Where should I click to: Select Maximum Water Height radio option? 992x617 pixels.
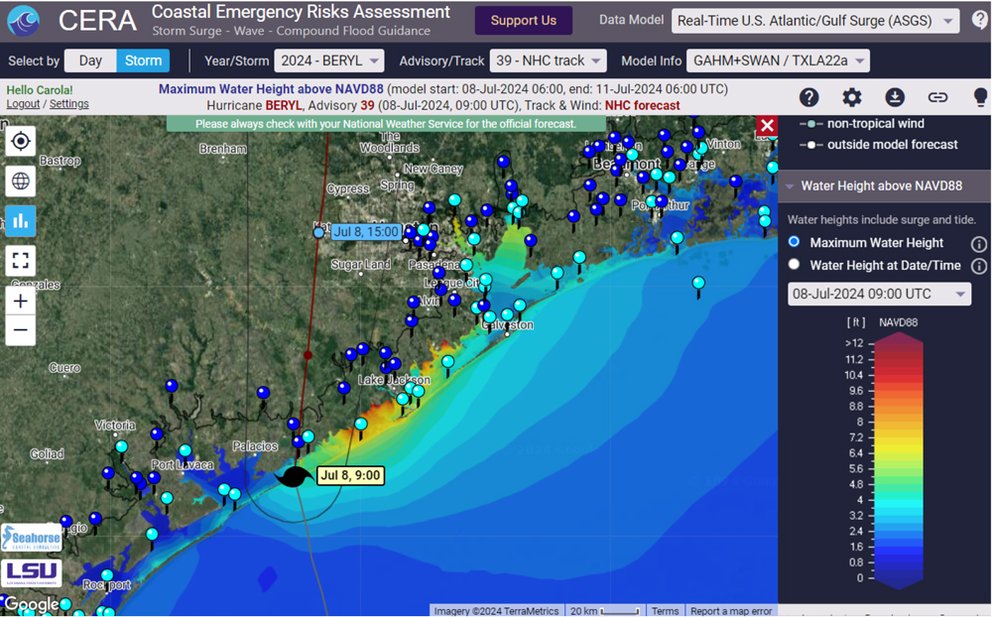click(x=795, y=242)
